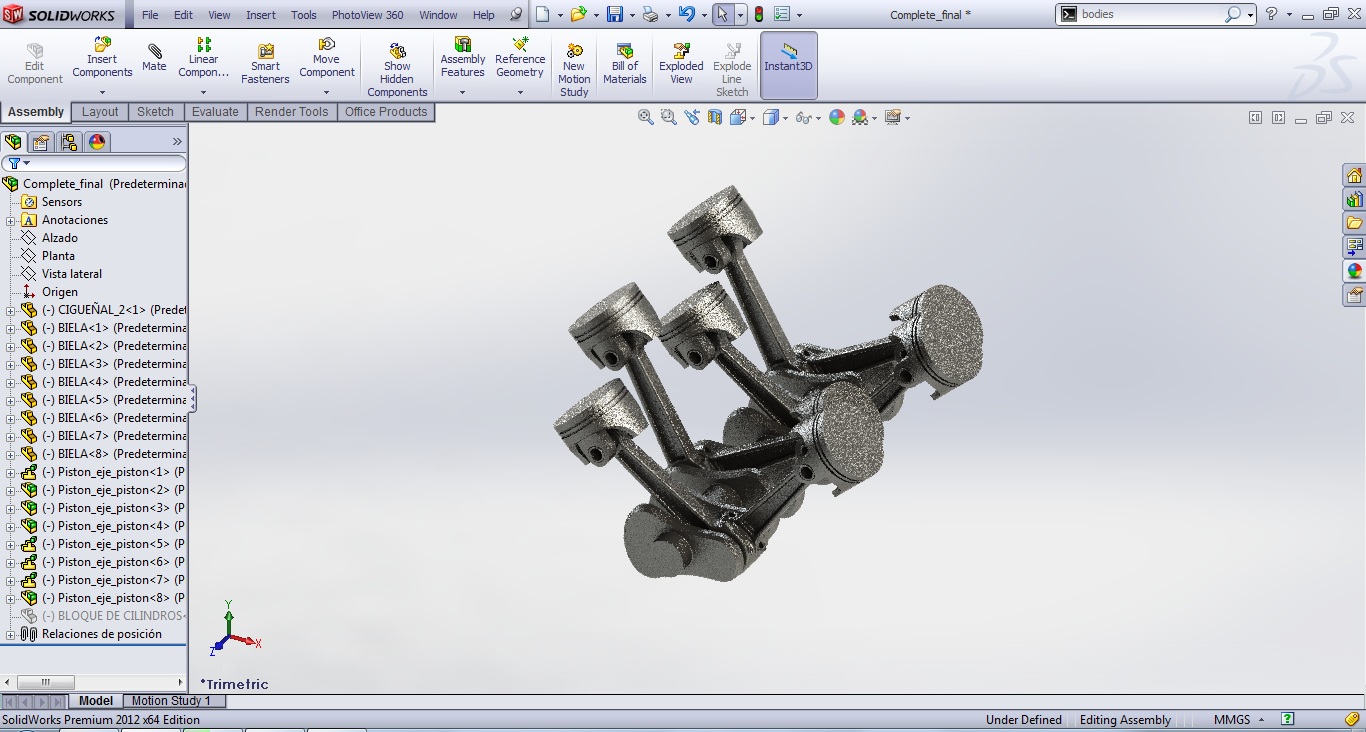
Task: Open the Help question mark icon
Action: click(1271, 14)
